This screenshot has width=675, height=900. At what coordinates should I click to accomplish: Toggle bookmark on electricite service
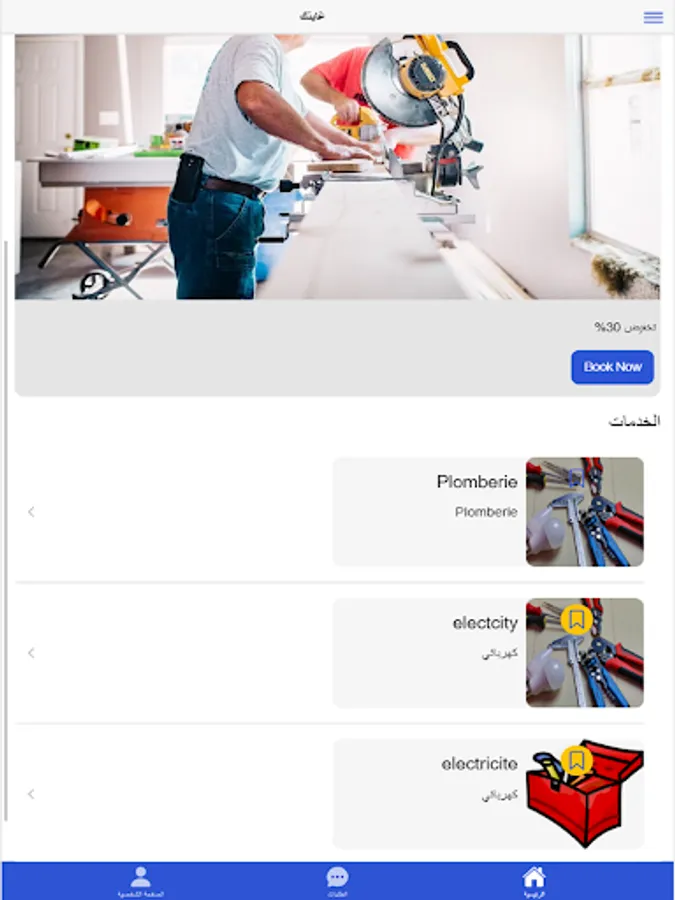(577, 761)
